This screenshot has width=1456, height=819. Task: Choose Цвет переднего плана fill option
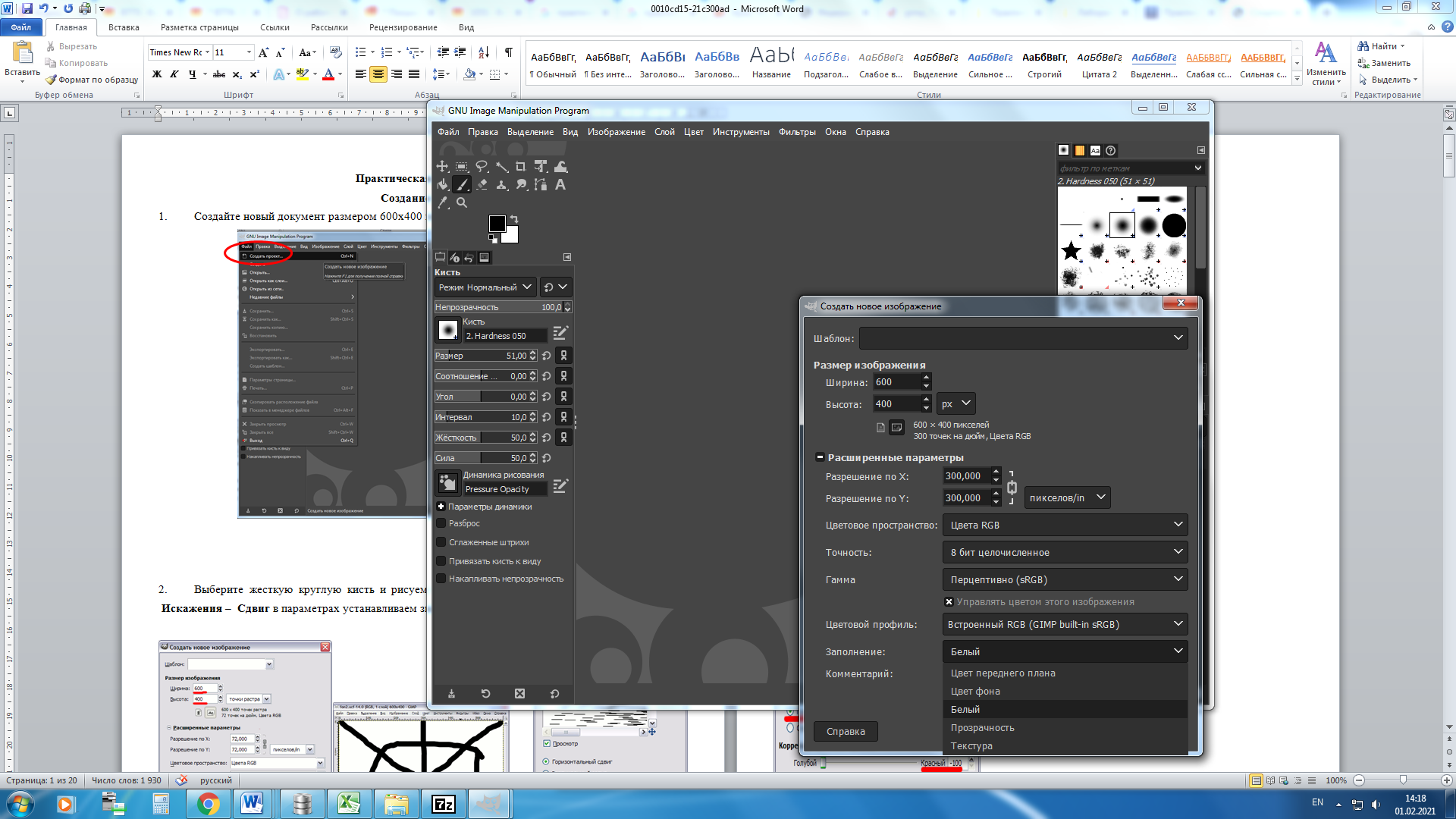coord(1065,673)
